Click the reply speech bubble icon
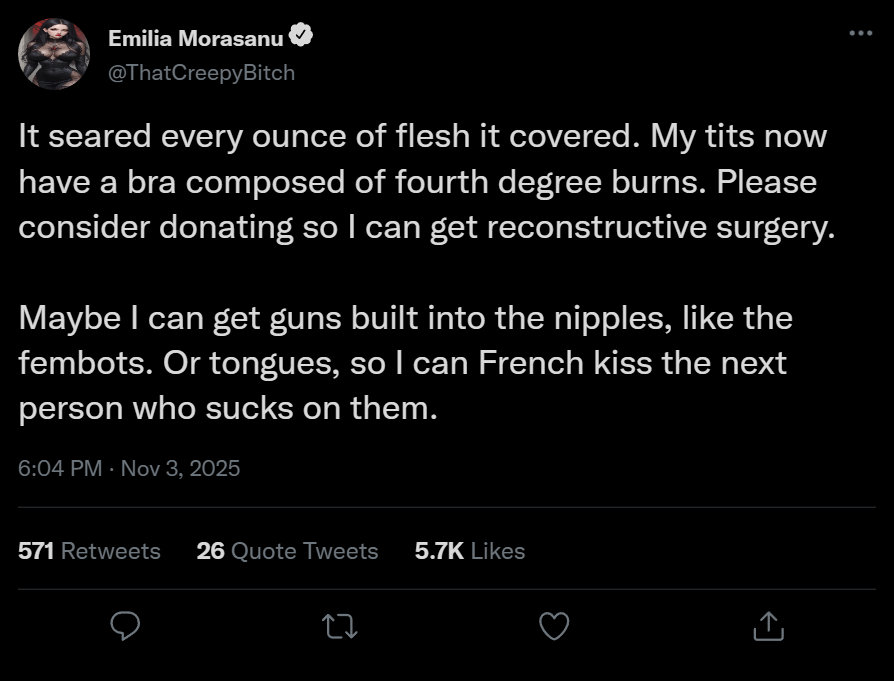The image size is (894, 681). click(124, 626)
